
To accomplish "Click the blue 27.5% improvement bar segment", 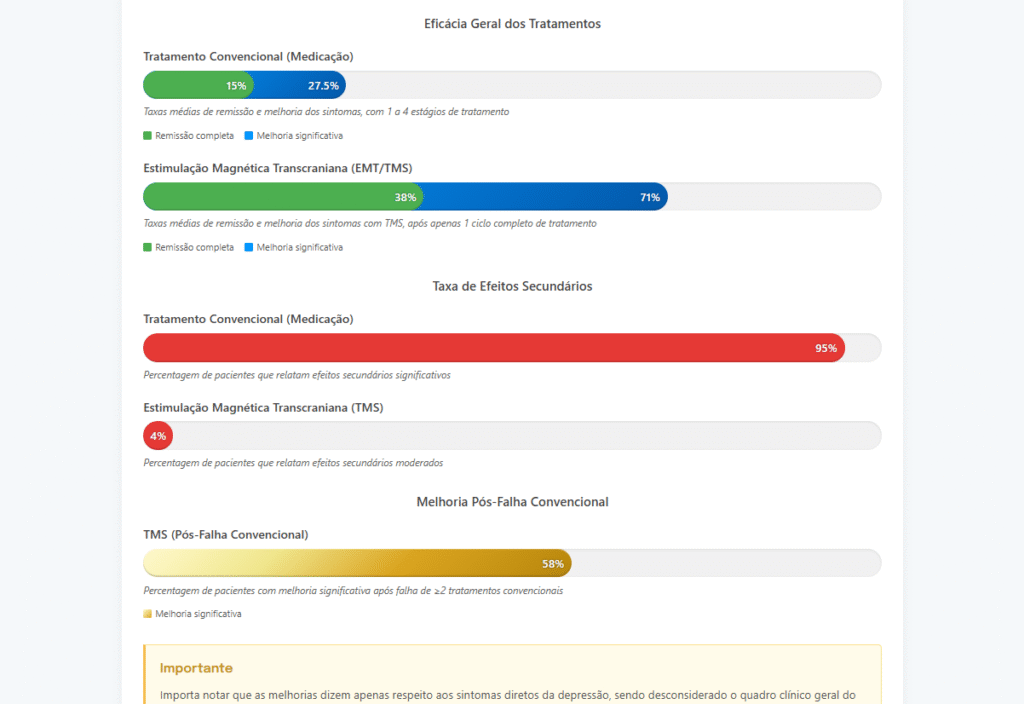I will pos(300,85).
